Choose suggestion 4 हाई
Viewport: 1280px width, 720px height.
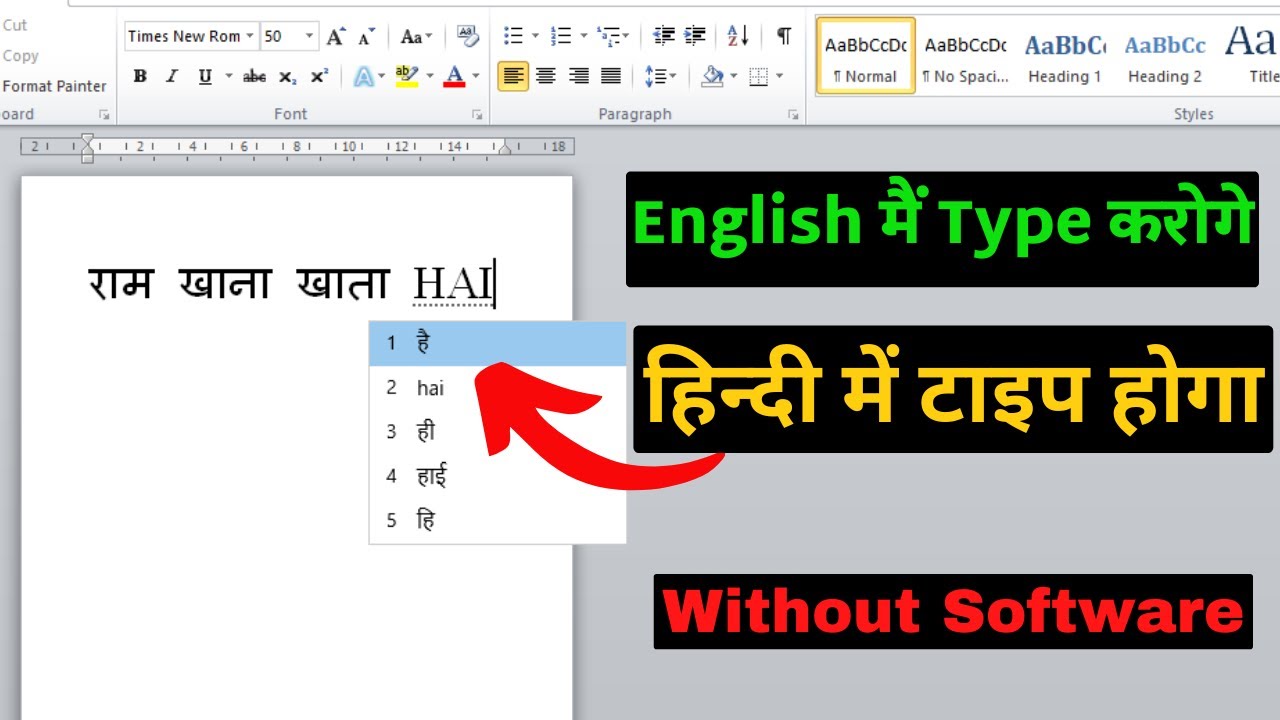point(498,476)
